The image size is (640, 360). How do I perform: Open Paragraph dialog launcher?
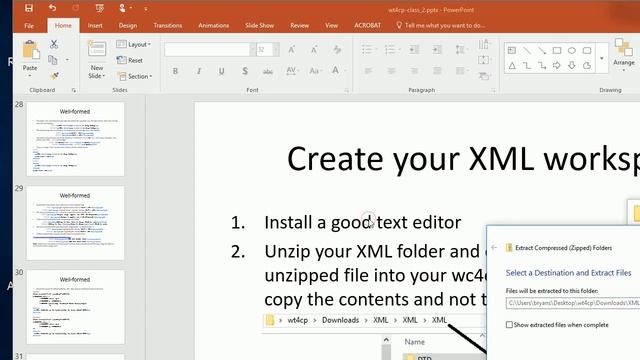(493, 90)
